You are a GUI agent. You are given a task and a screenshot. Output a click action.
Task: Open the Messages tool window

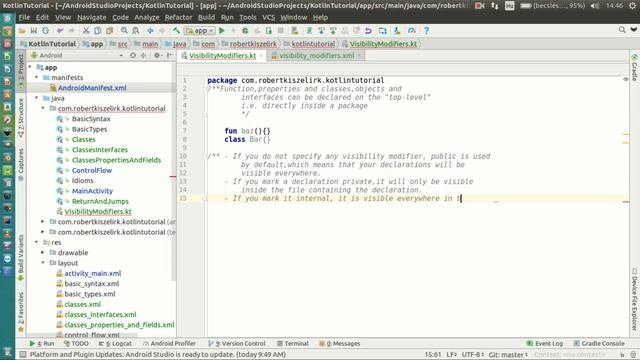coord(340,344)
